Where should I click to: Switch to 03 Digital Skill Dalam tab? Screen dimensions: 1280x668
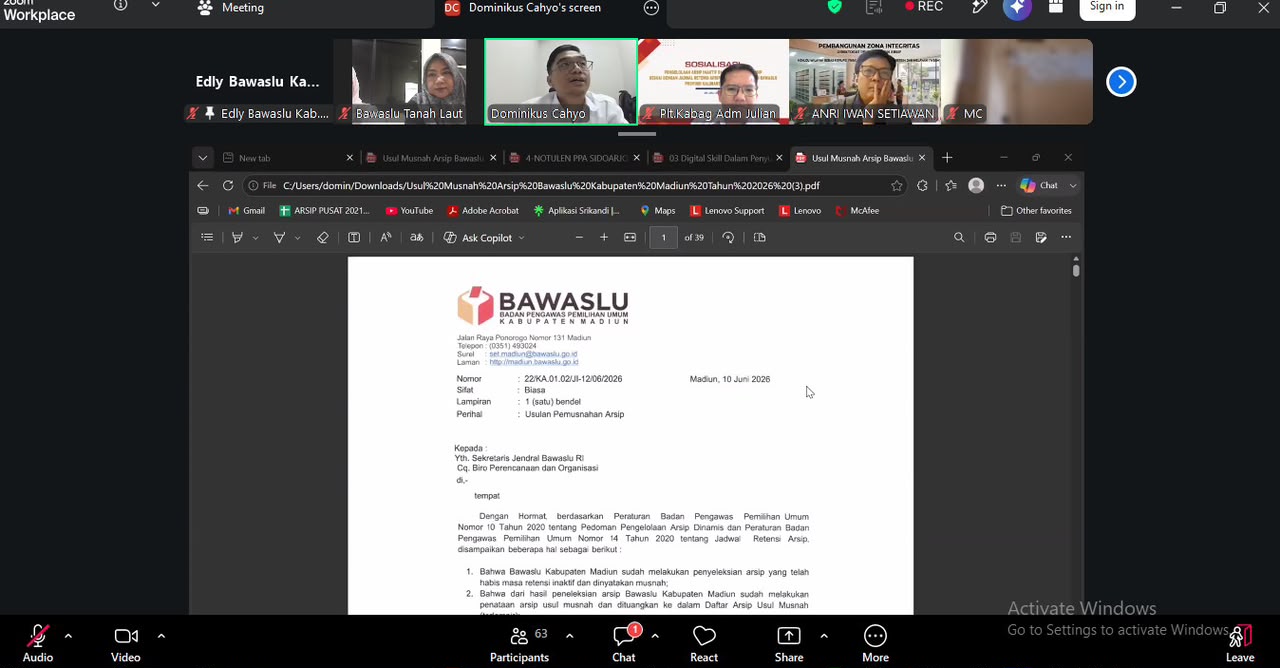click(x=716, y=158)
